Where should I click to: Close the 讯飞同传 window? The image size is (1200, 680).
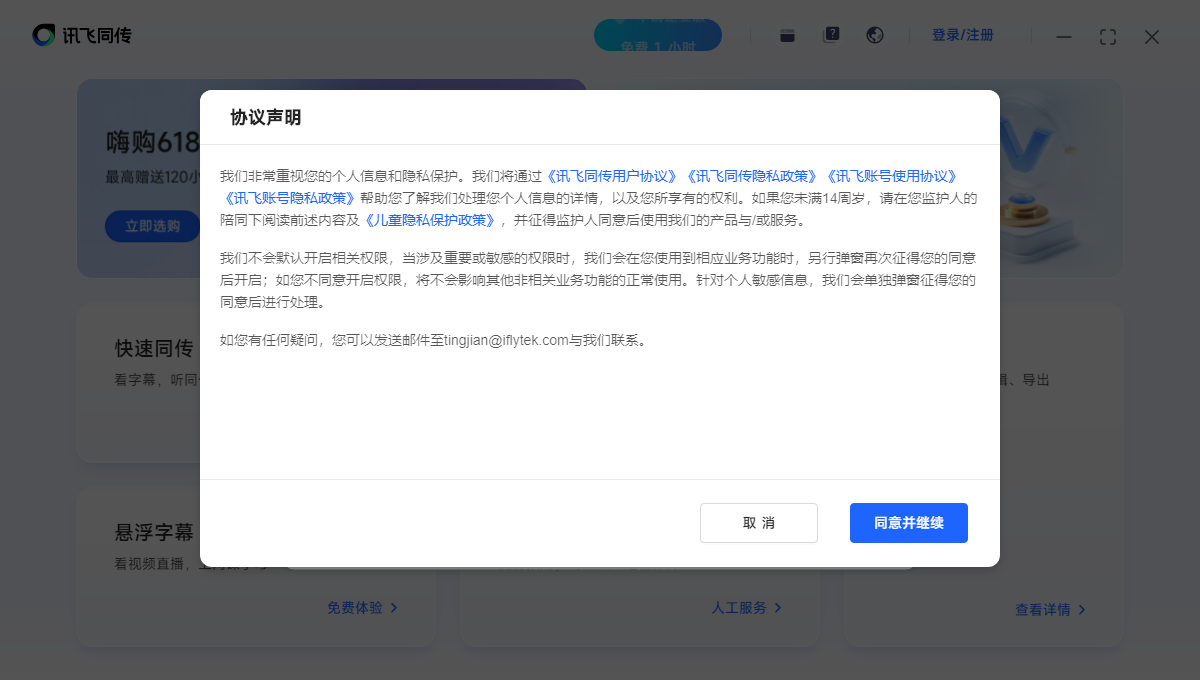pos(1152,36)
